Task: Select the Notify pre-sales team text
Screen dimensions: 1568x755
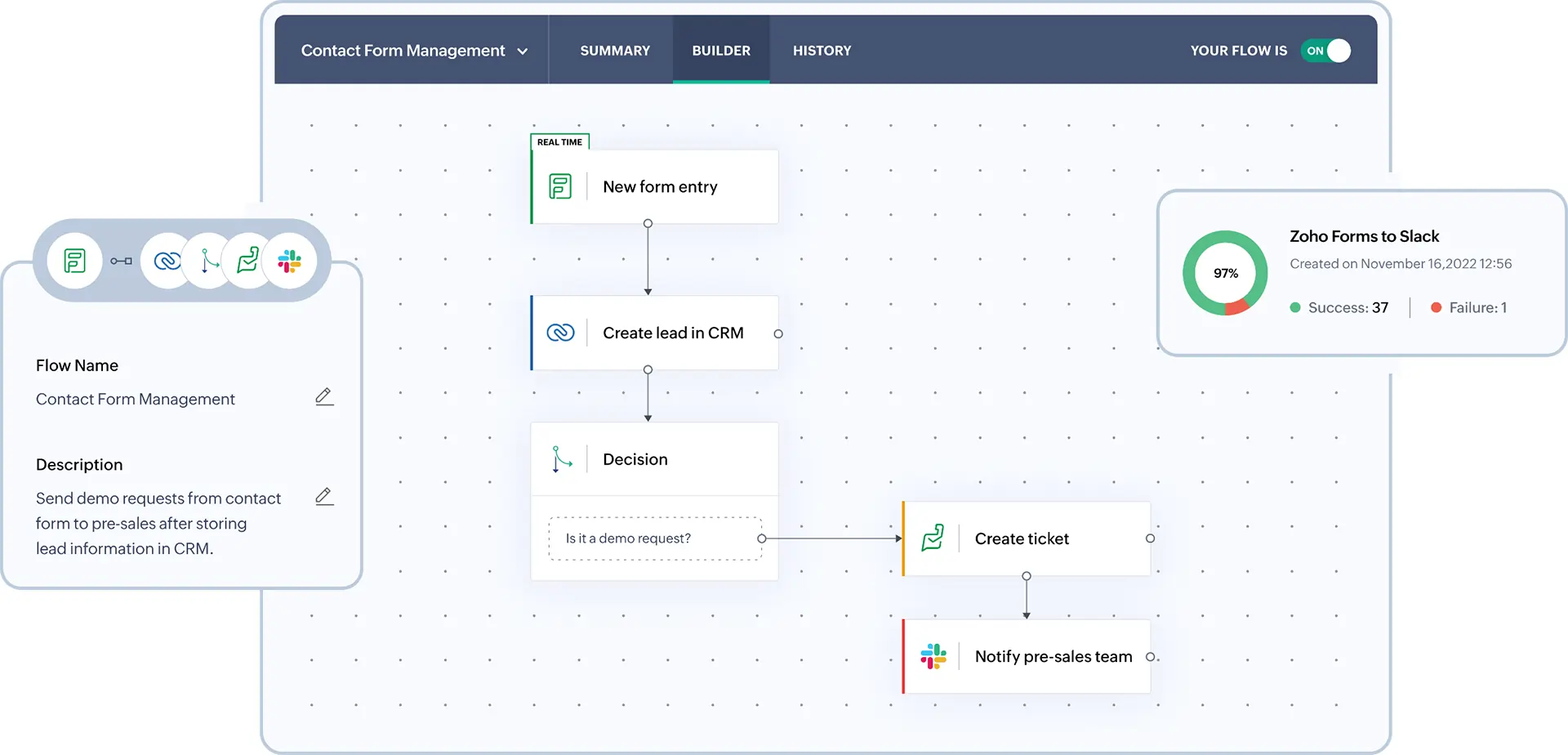Action: 1053,656
